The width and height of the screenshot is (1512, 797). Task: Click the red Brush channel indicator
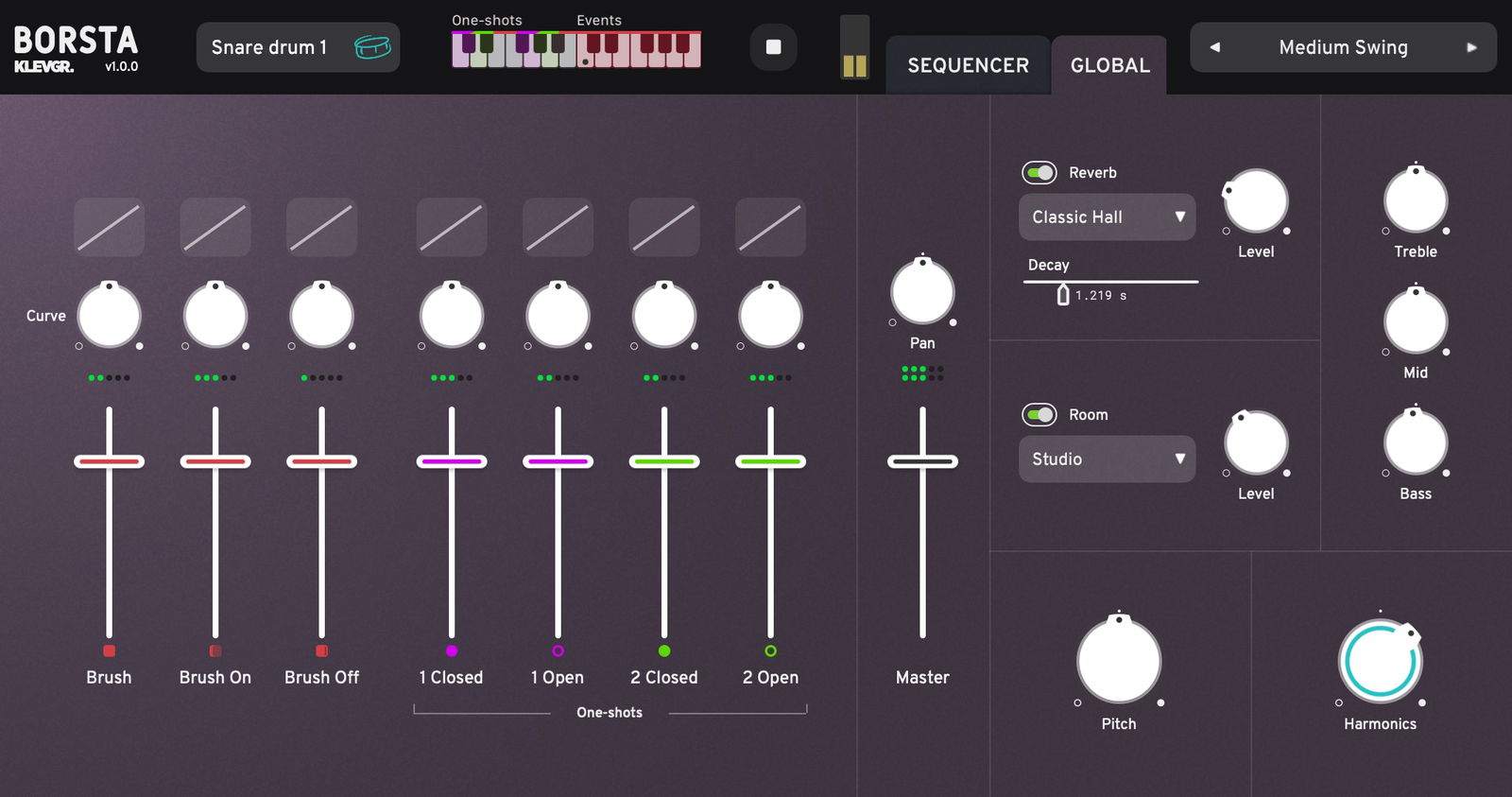click(x=109, y=650)
